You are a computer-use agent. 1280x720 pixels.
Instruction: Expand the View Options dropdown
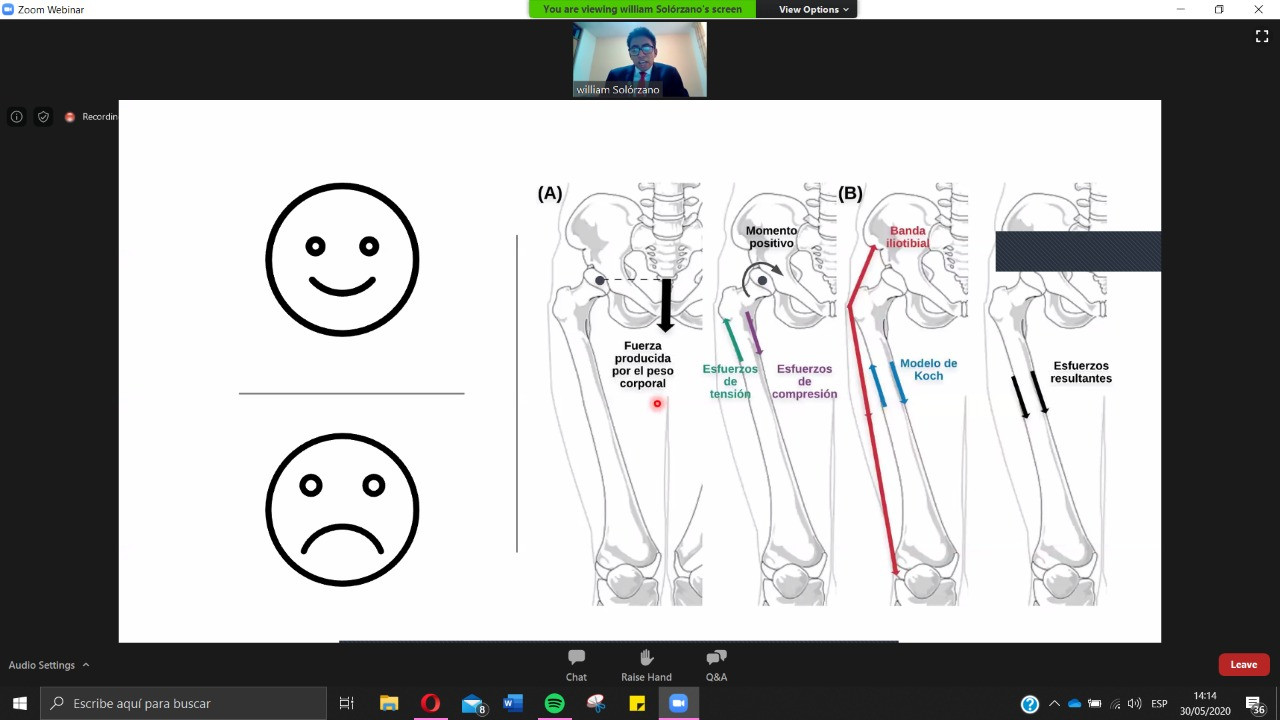(813, 9)
